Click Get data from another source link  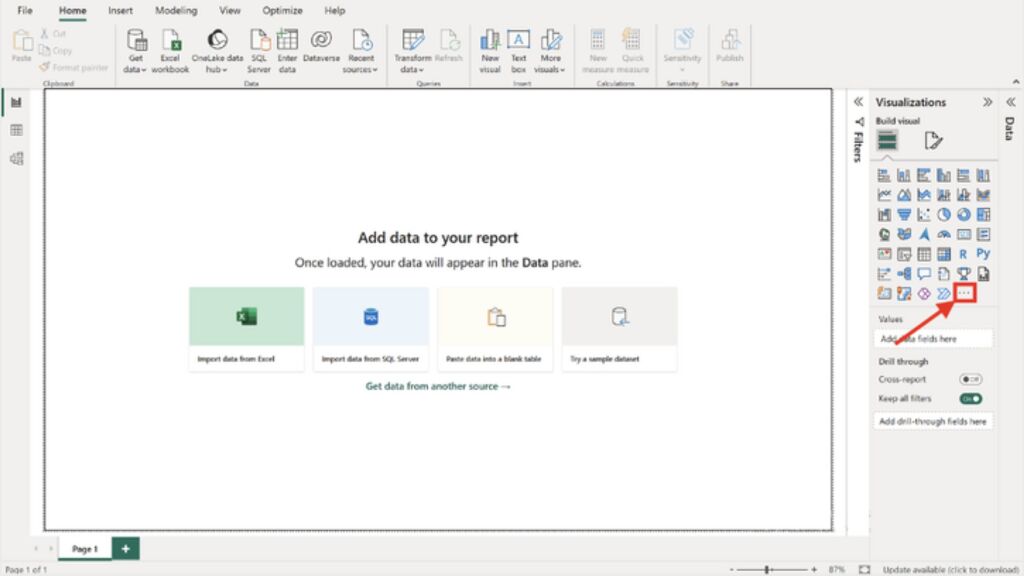[x=438, y=386]
